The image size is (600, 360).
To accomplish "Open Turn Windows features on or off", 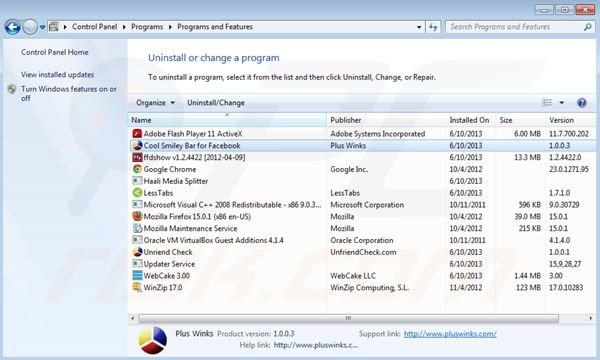I will [69, 93].
